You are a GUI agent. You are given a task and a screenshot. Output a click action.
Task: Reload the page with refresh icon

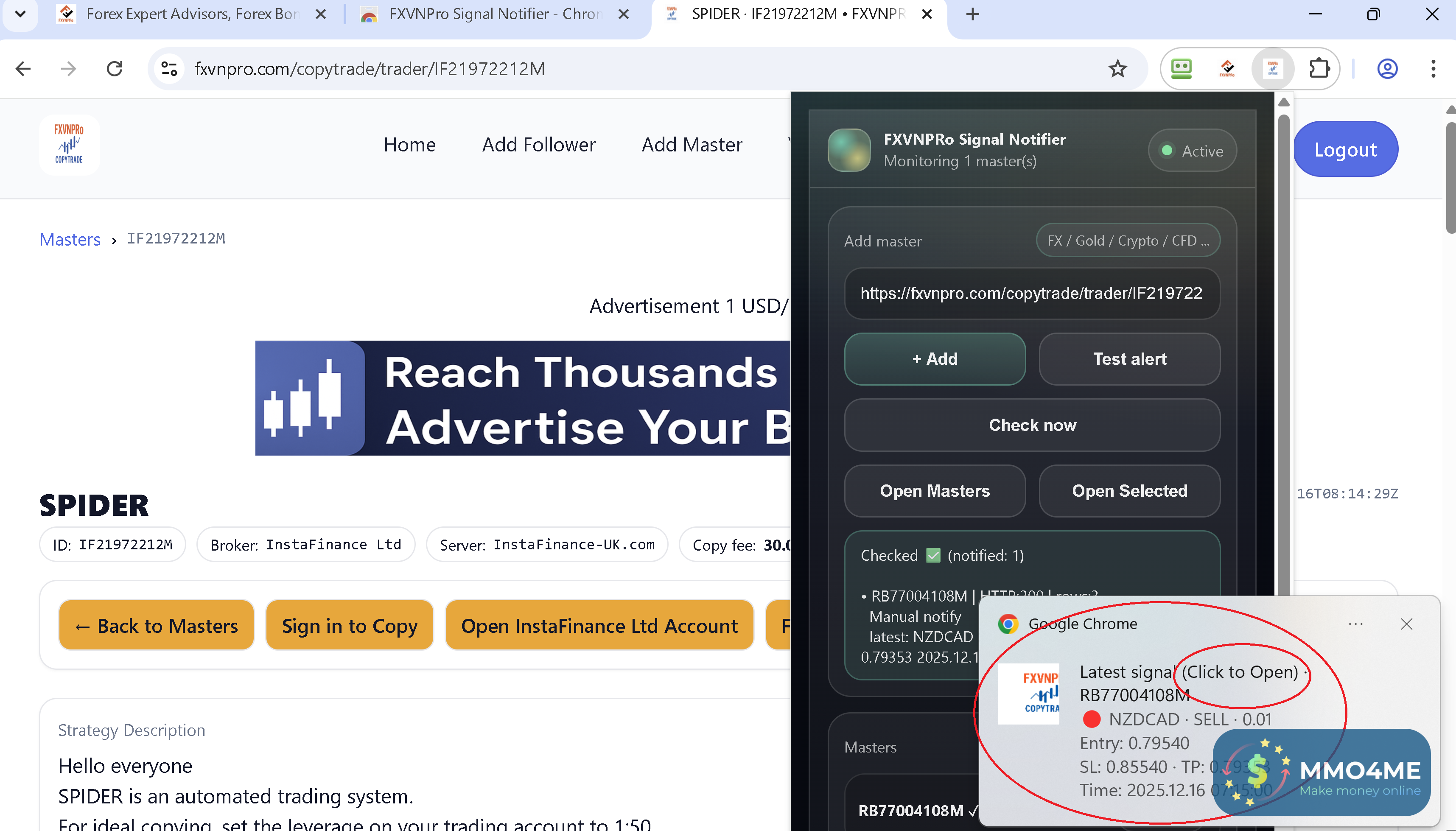[115, 69]
